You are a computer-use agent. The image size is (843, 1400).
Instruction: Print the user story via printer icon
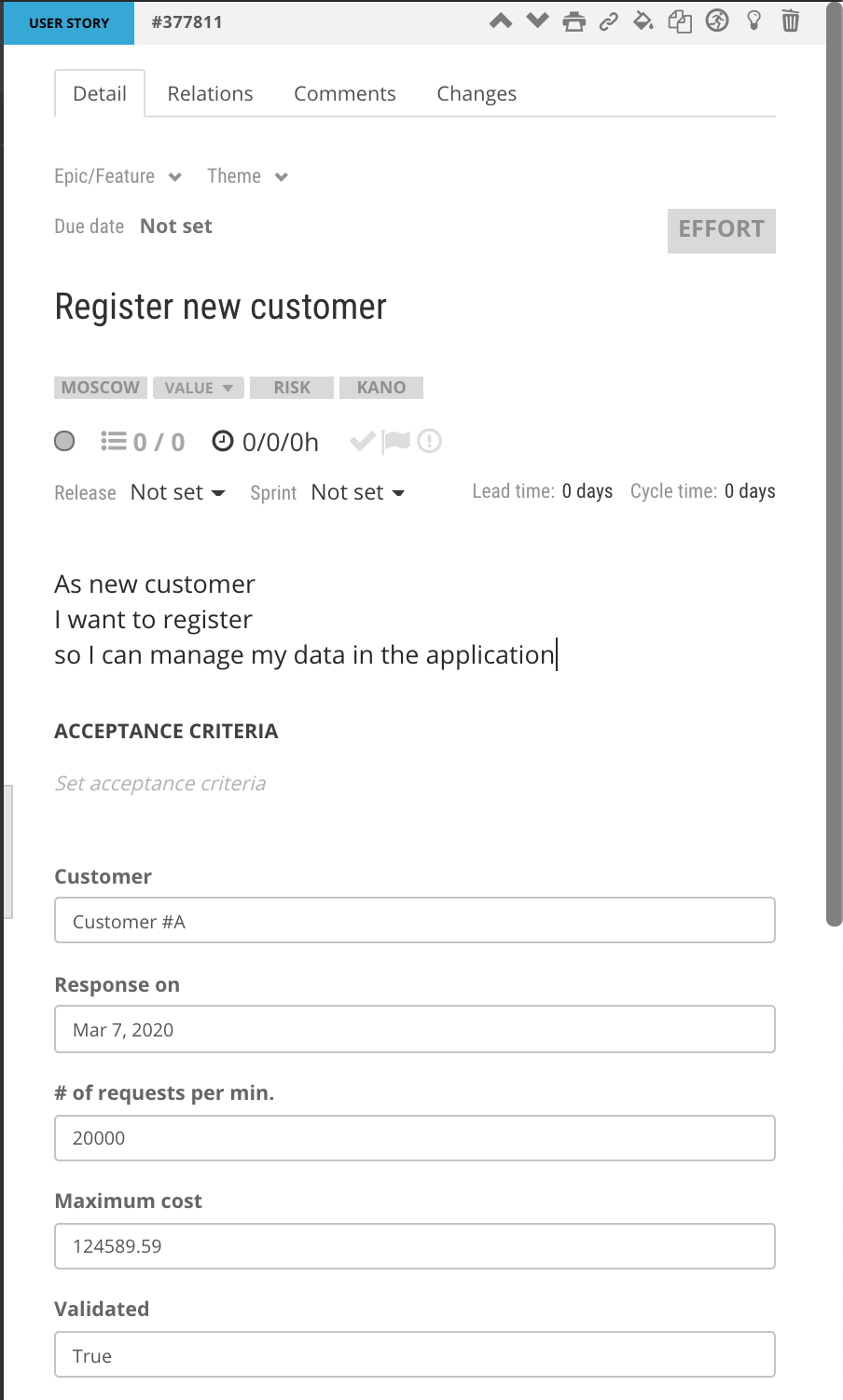tap(574, 21)
